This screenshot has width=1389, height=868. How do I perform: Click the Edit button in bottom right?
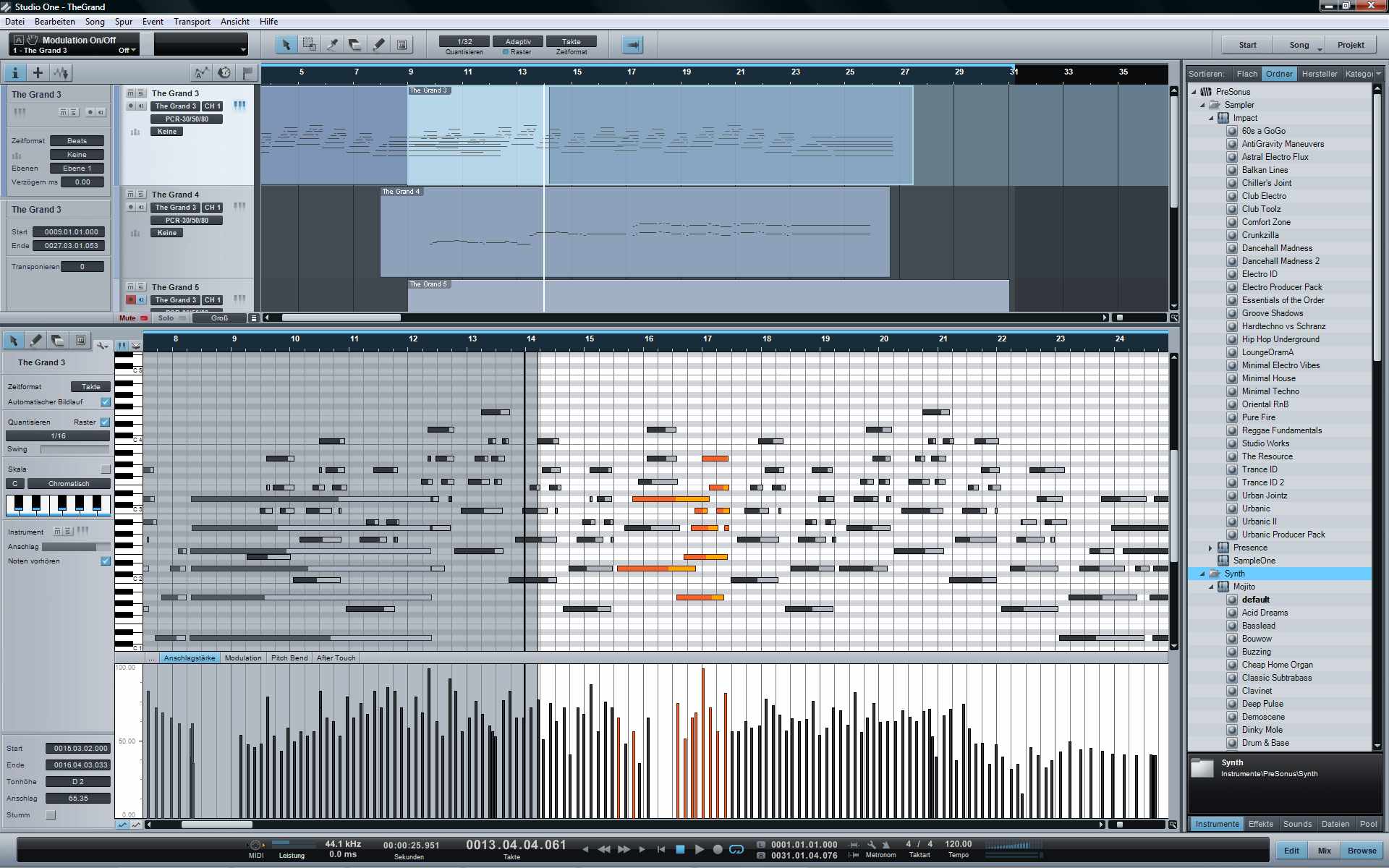1292,851
